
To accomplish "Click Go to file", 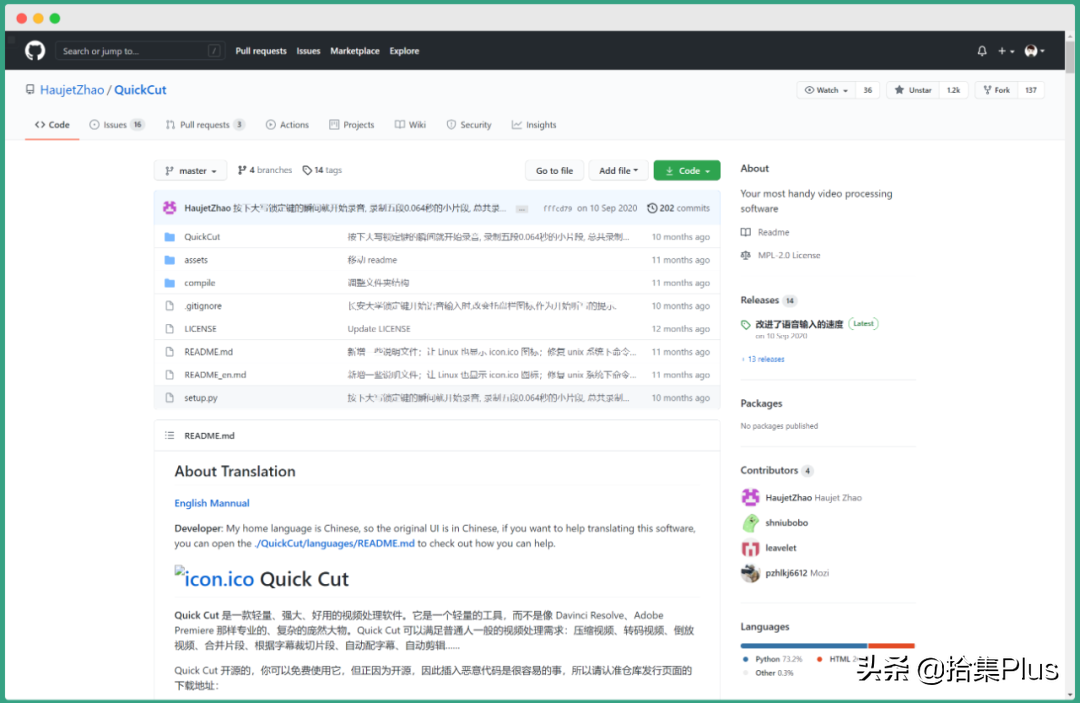I will 554,171.
